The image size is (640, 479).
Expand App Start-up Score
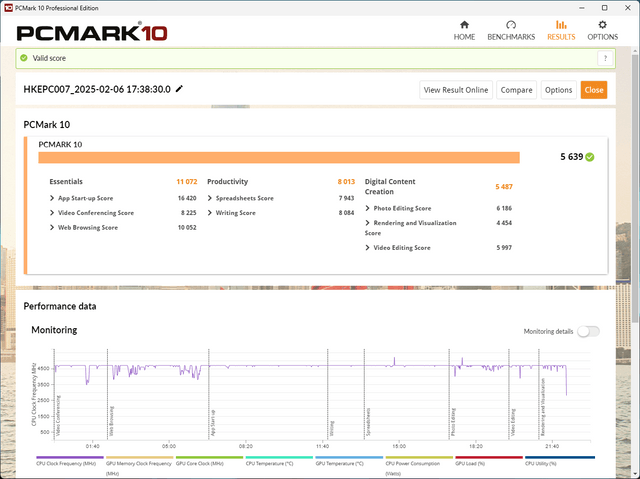[x=52, y=198]
